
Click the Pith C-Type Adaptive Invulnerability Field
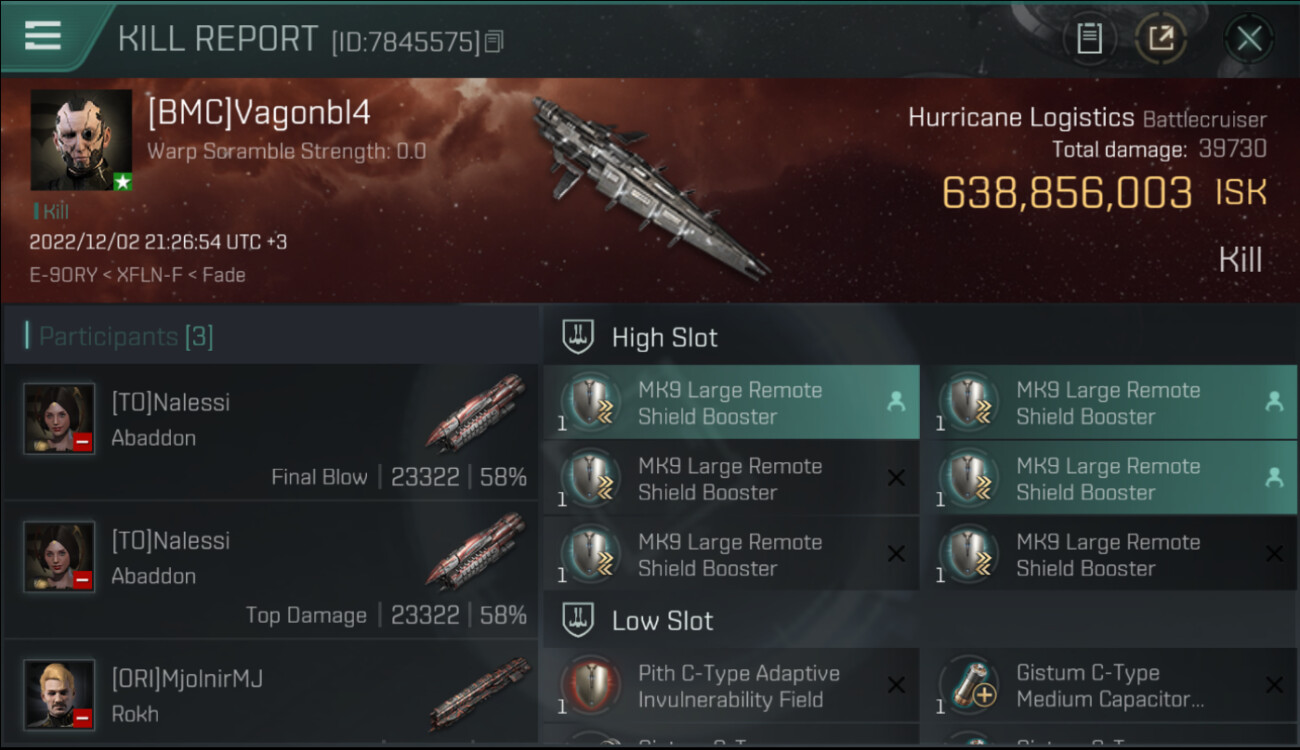(x=731, y=686)
